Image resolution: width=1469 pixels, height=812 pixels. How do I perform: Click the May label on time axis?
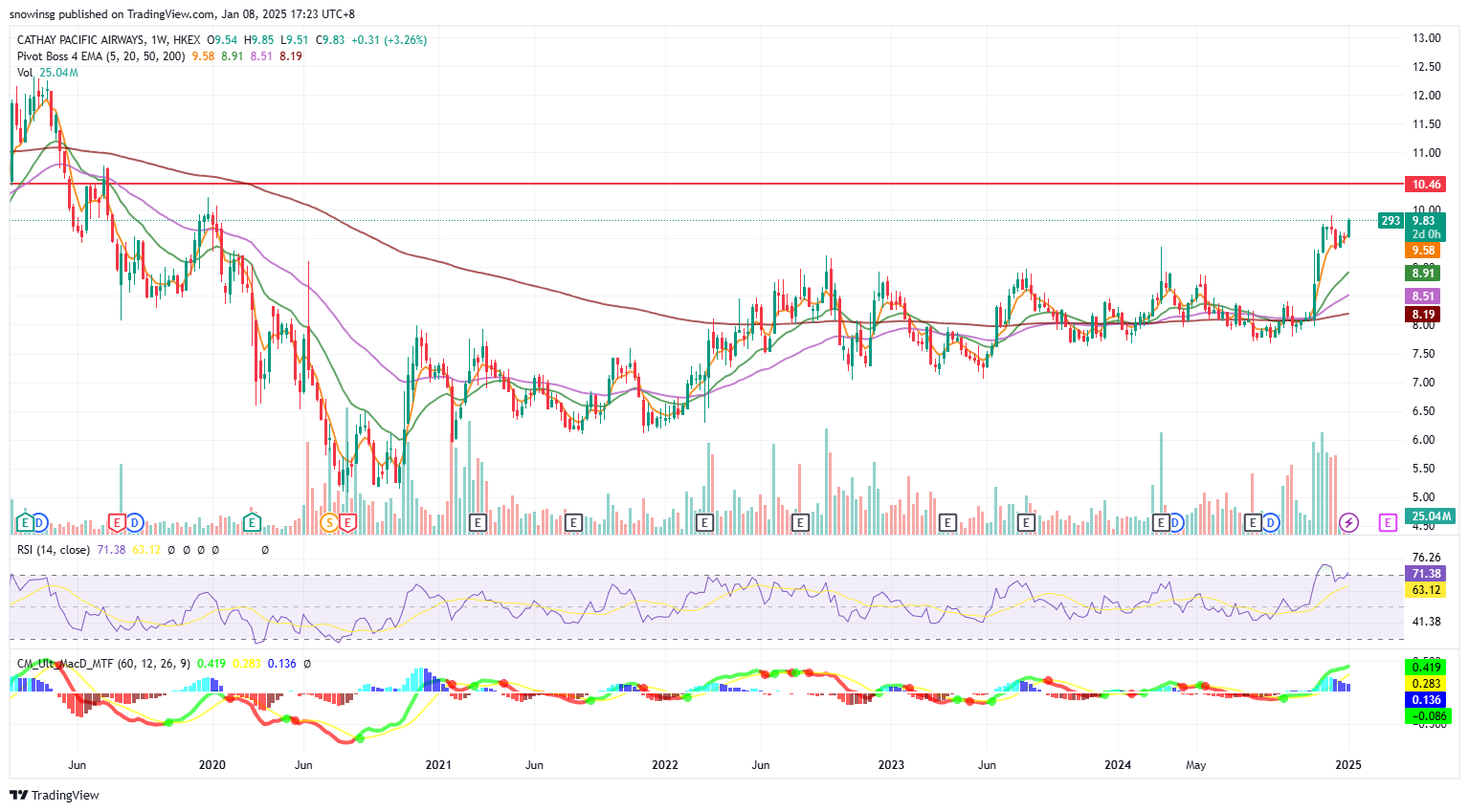[1195, 765]
